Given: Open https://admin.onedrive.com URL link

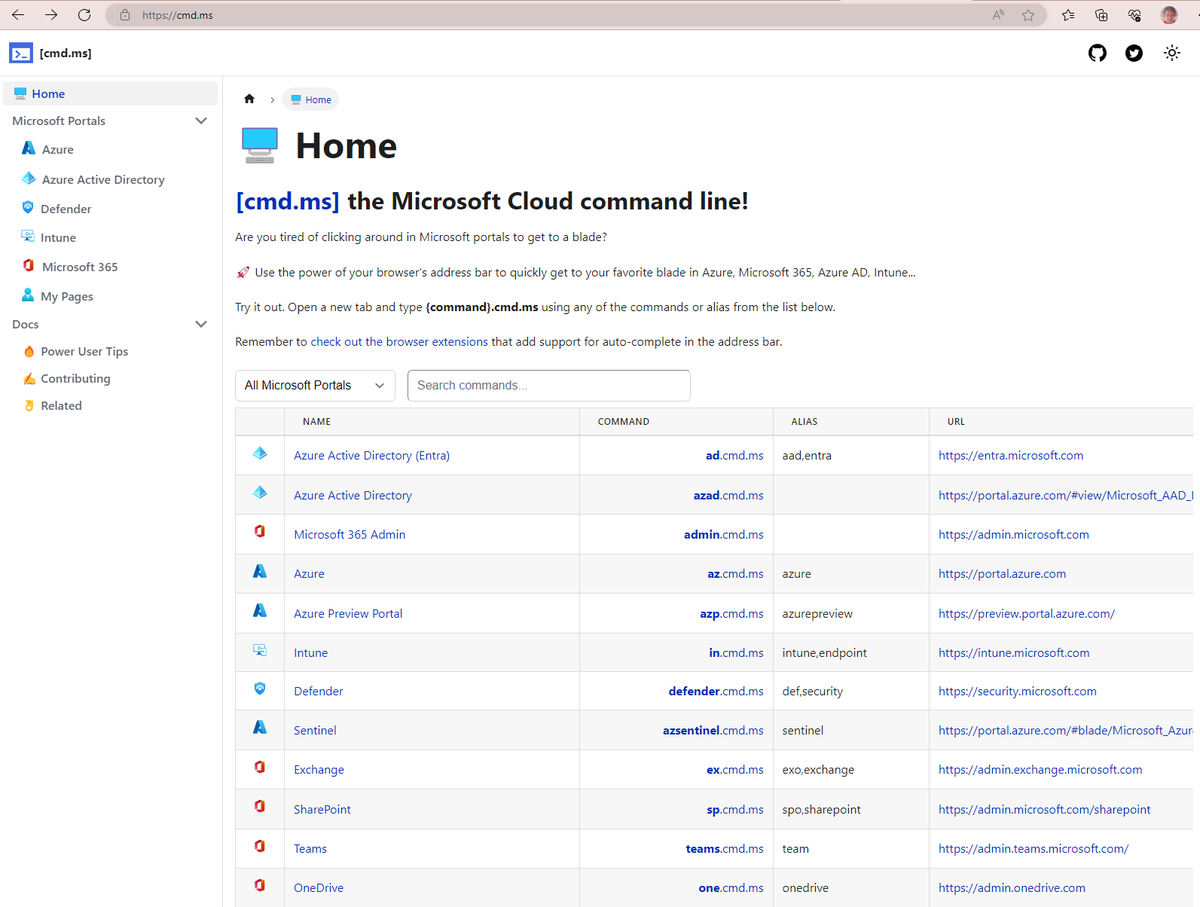Looking at the screenshot, I should pos(1012,887).
